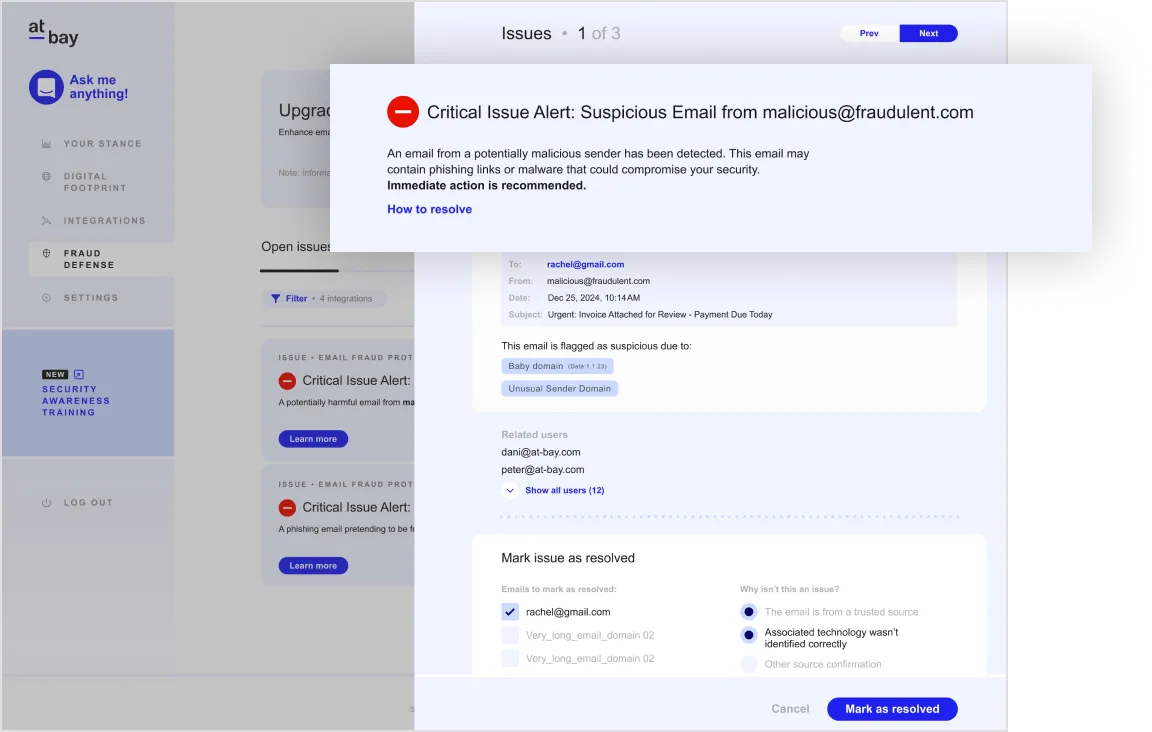Click the Your Stance chart icon
Viewport: 1152px width, 732px height.
coord(46,144)
